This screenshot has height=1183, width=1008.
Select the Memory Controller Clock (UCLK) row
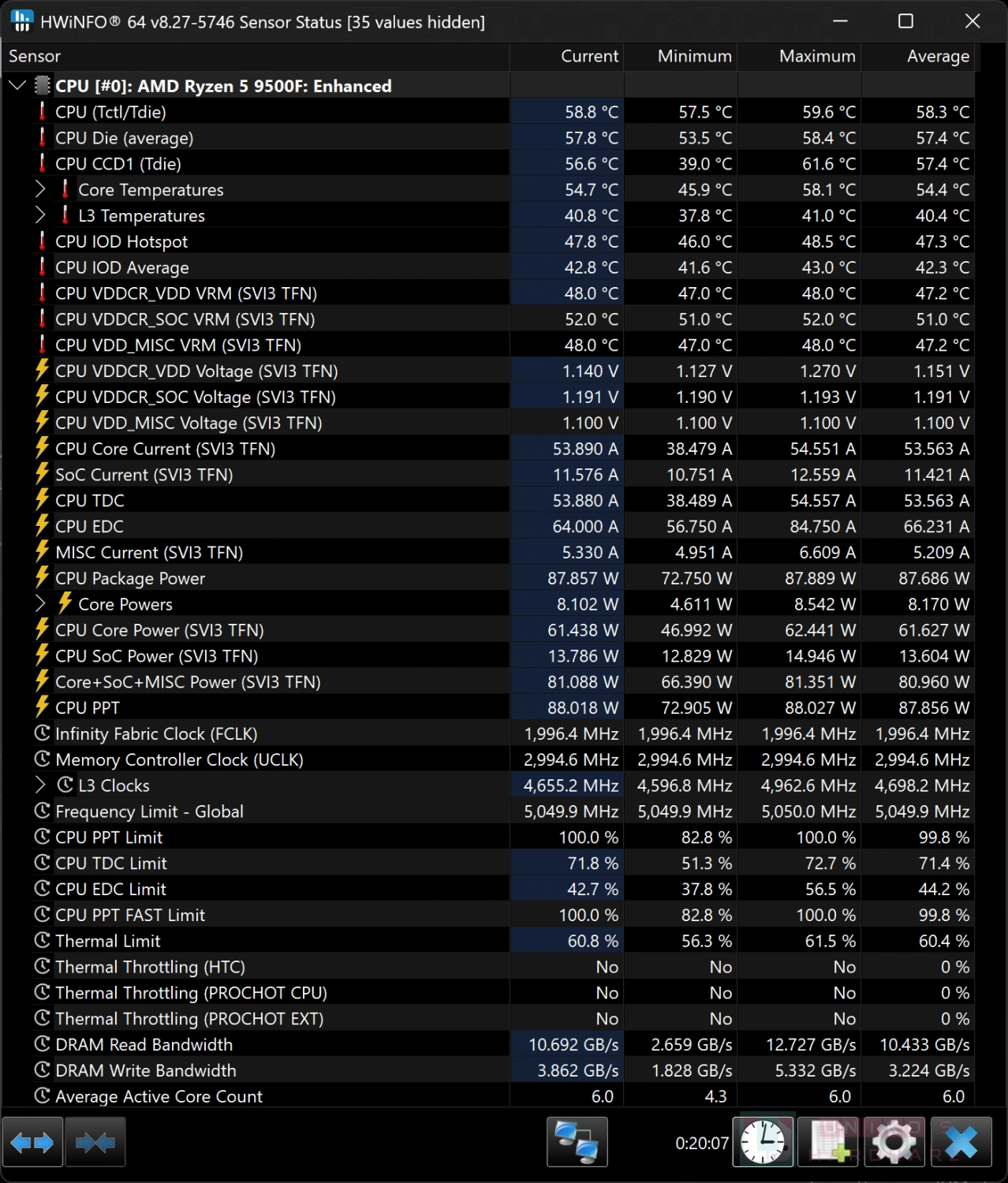coord(488,759)
